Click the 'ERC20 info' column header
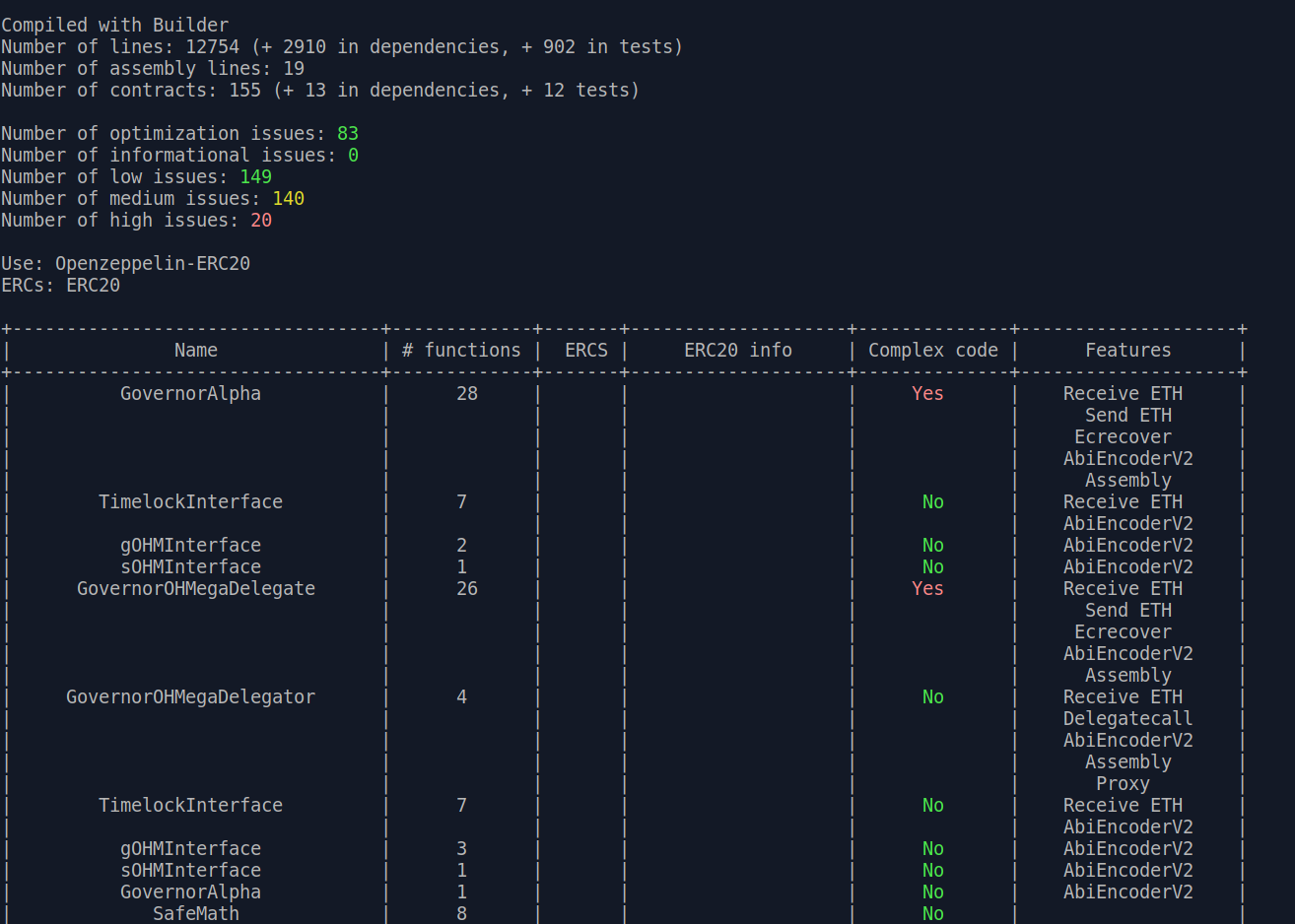 (x=738, y=351)
